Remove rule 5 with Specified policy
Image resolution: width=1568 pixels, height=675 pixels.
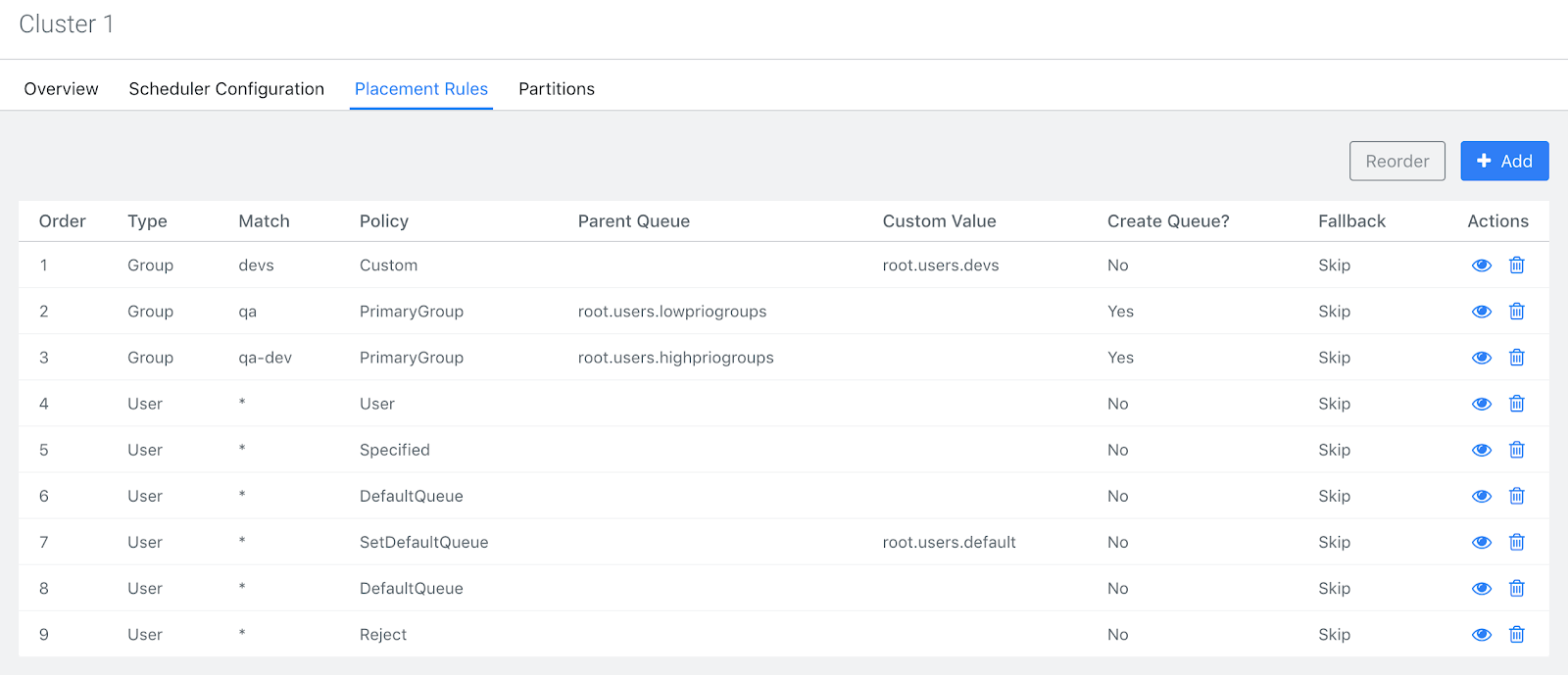[1516, 450]
